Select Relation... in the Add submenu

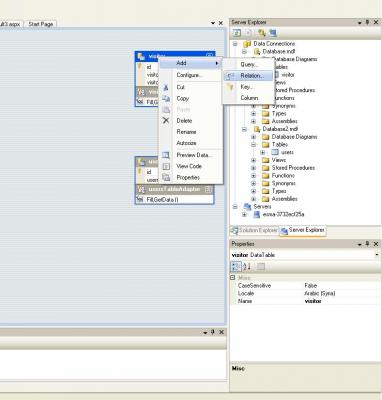(248, 76)
